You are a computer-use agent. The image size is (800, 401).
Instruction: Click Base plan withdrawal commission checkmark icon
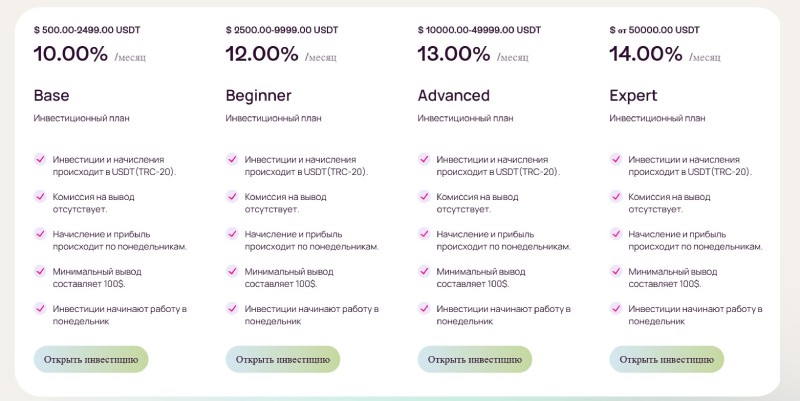point(40,196)
